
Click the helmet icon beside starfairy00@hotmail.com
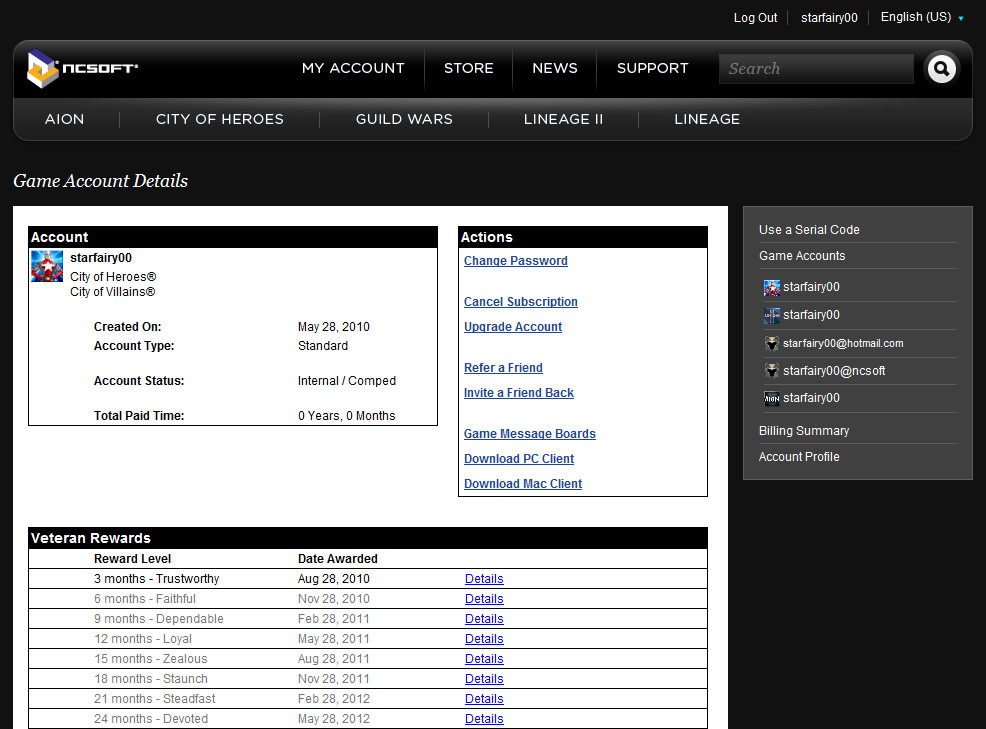point(772,343)
